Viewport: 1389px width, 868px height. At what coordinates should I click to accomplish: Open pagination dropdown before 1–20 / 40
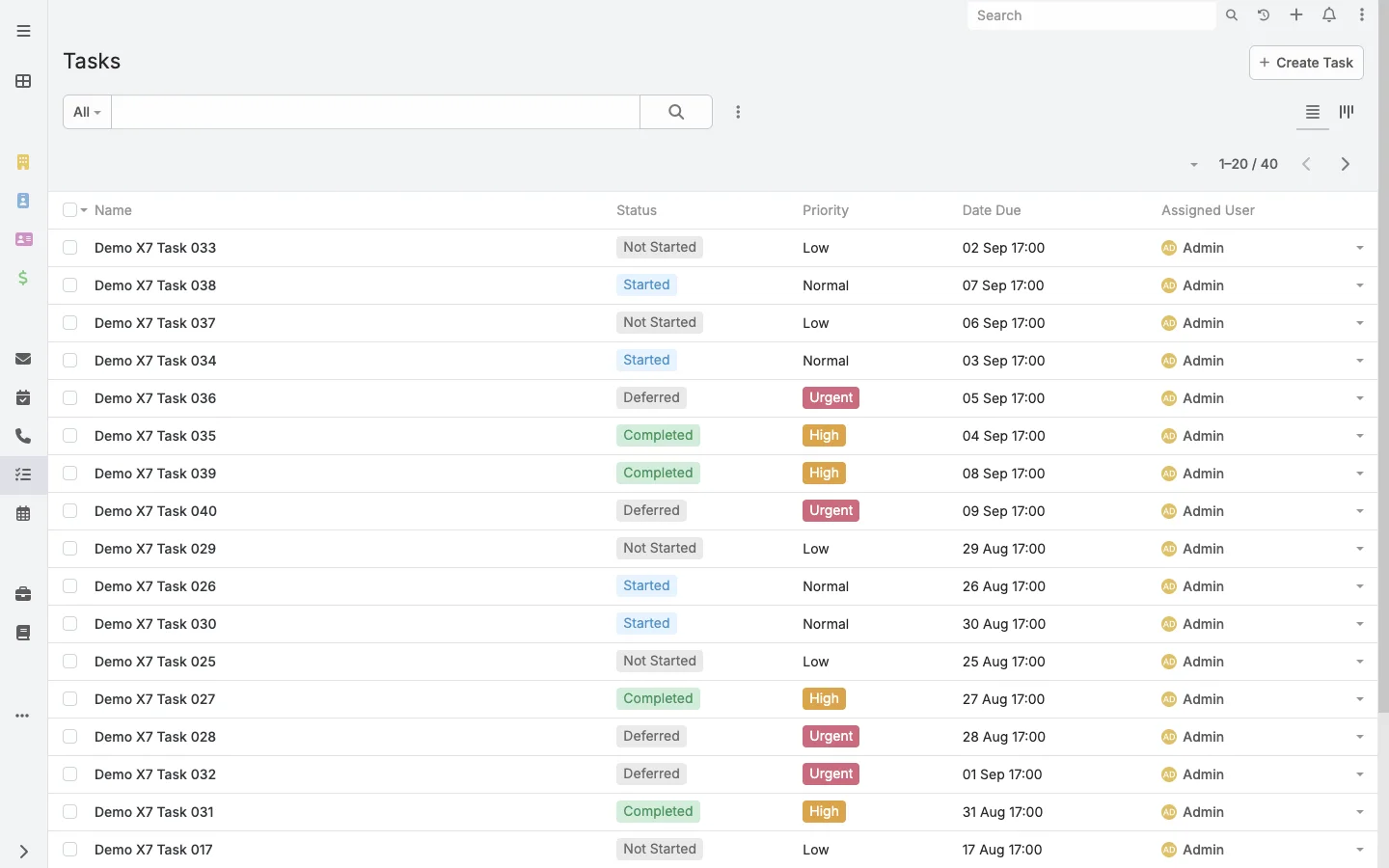coord(1194,165)
